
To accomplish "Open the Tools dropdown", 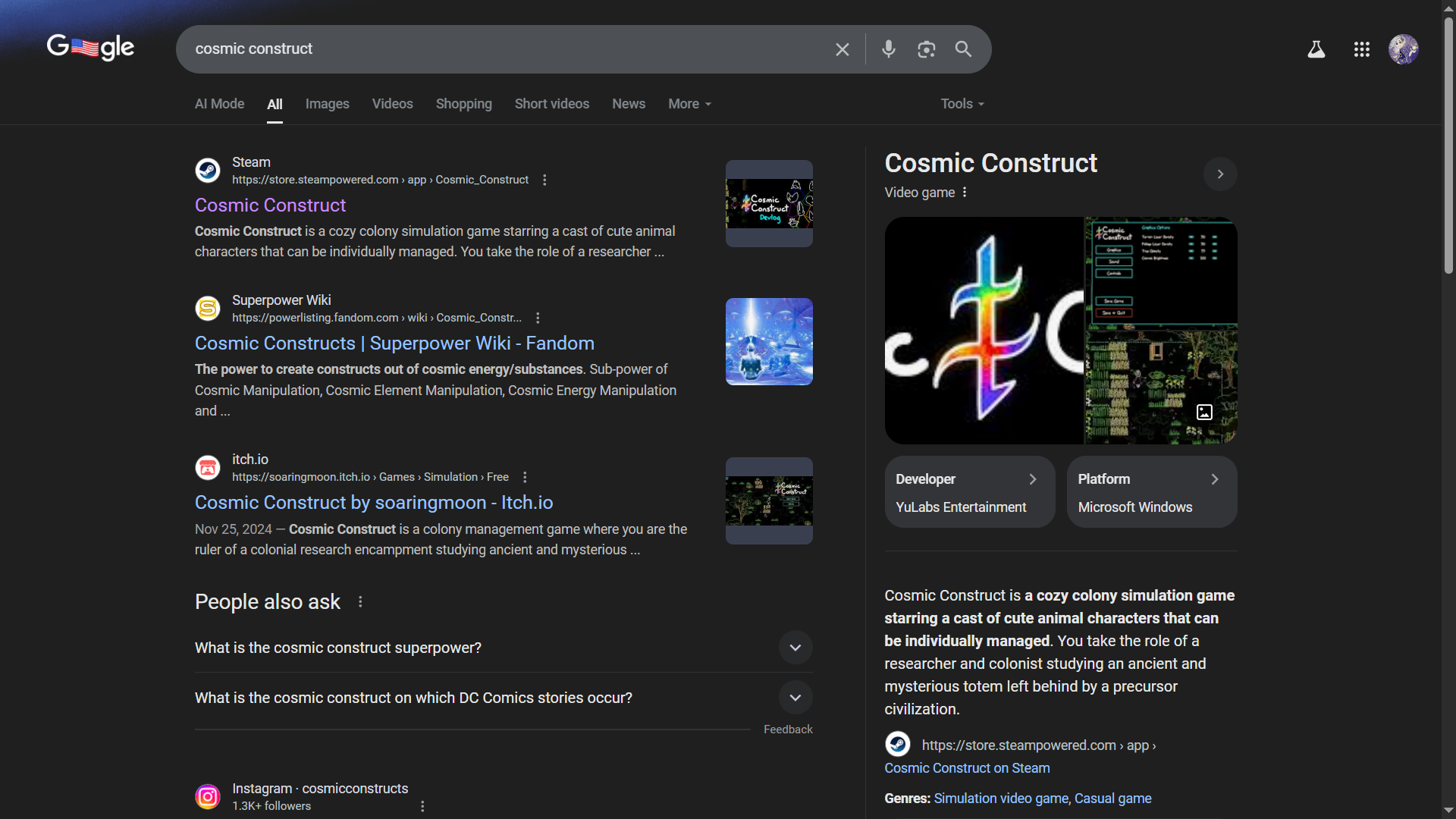I will 962,104.
